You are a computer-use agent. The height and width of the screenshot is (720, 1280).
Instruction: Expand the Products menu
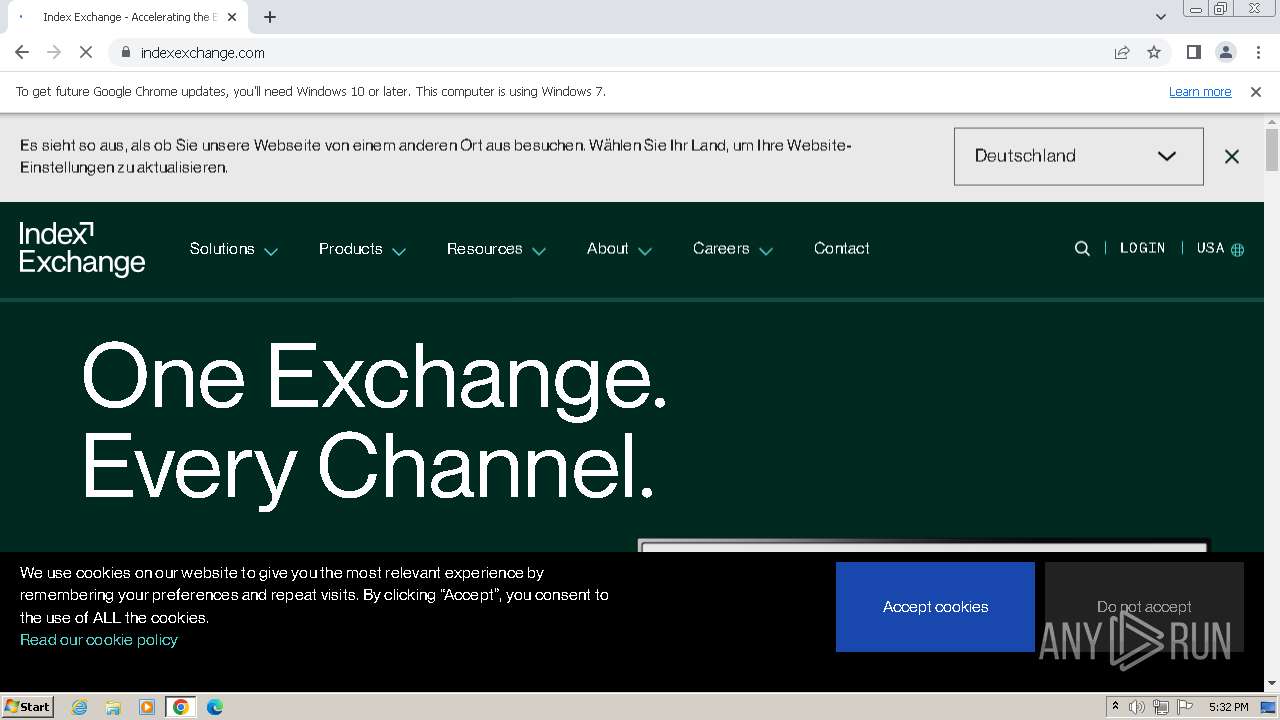tap(362, 249)
